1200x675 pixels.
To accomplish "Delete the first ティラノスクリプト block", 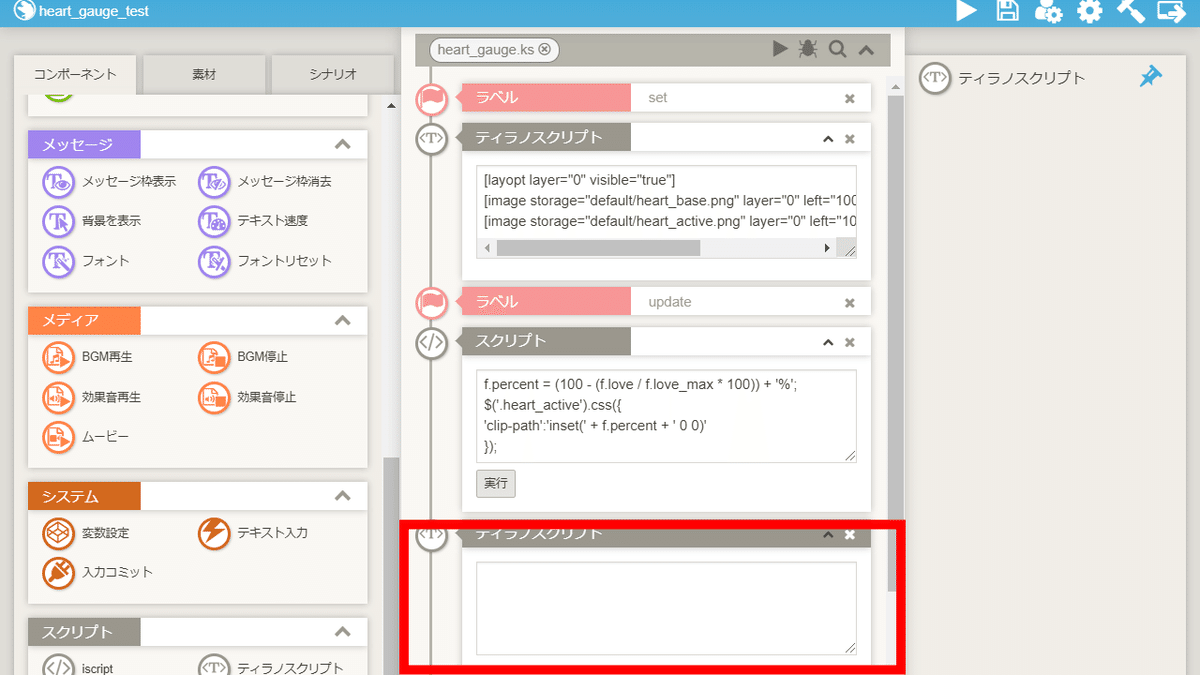I will tap(850, 138).
